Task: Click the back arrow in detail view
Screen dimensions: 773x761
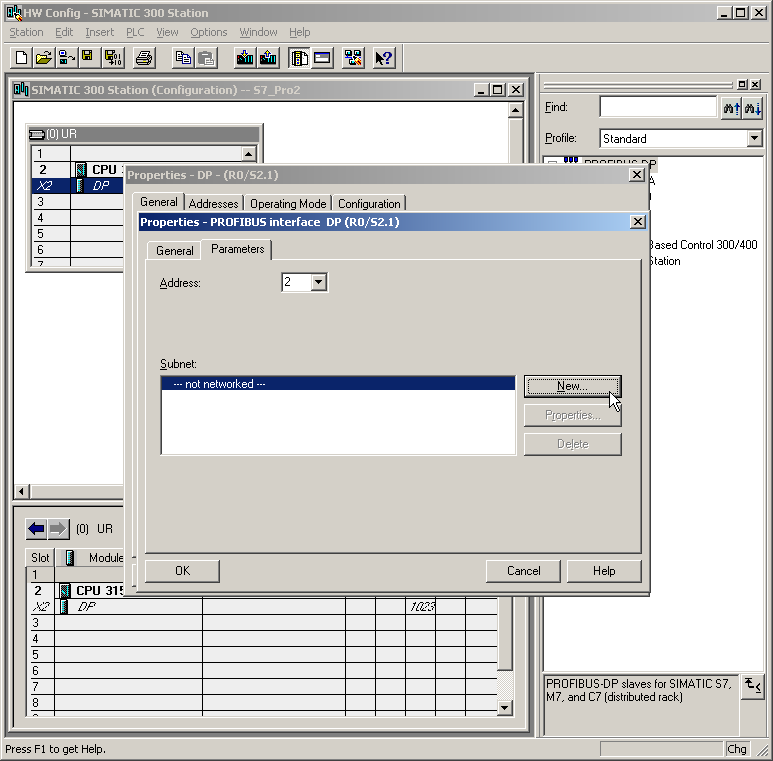Action: pos(36,529)
